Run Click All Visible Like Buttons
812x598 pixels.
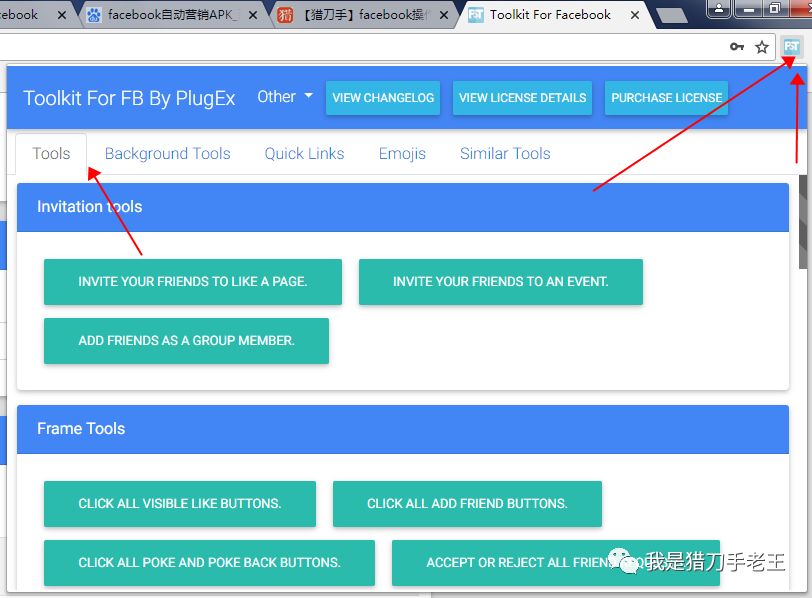click(180, 504)
